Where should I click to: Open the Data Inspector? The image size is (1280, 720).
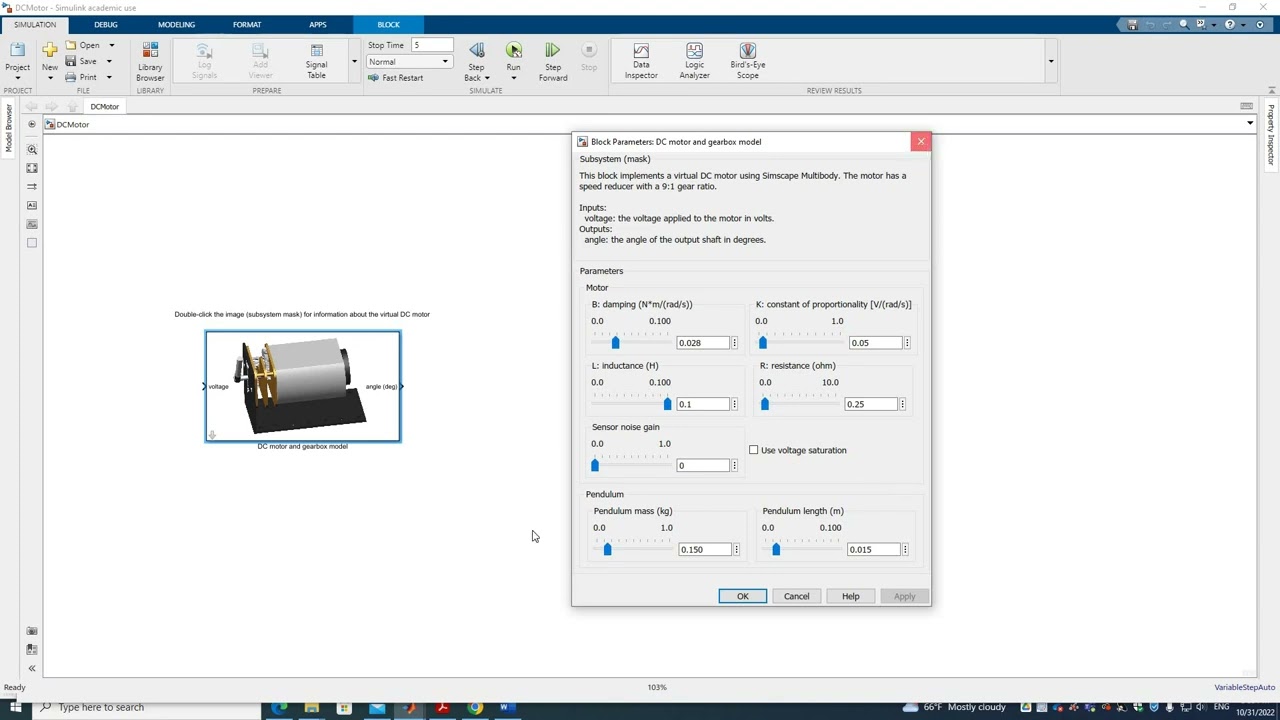pos(641,61)
